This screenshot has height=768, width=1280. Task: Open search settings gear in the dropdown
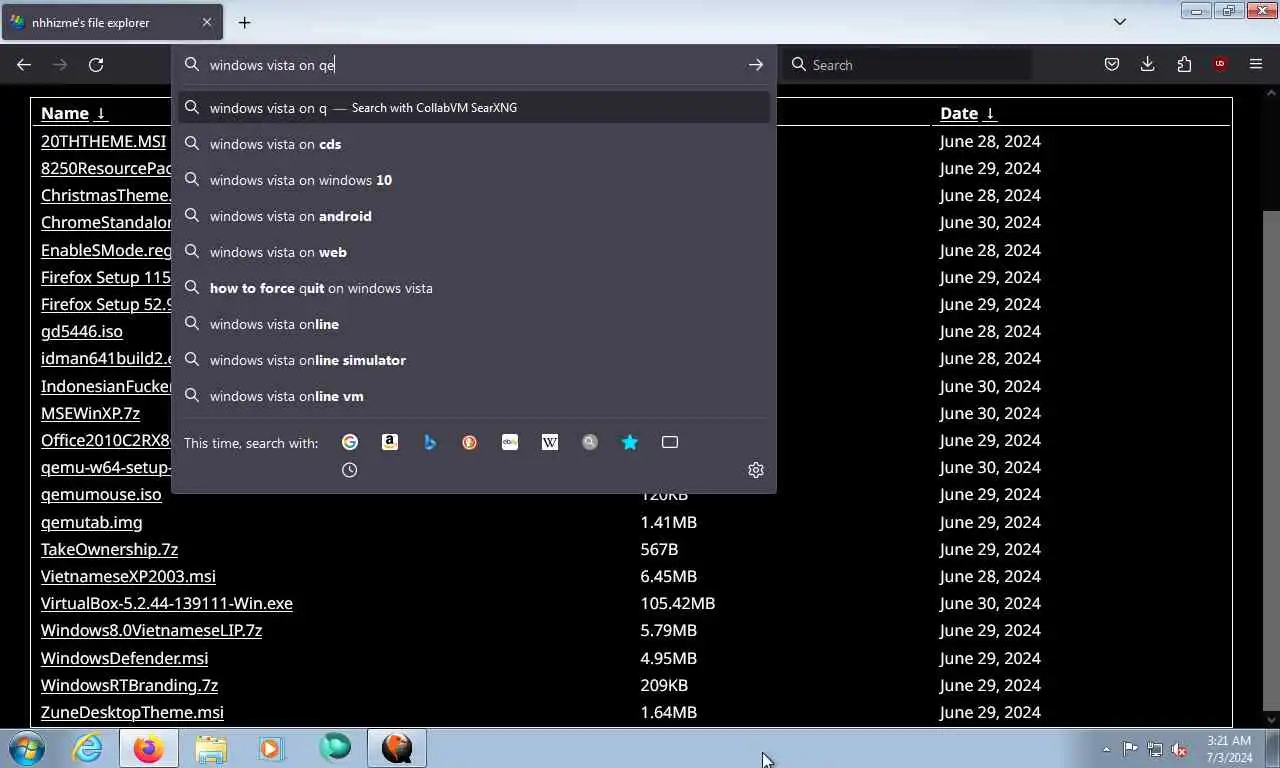756,470
